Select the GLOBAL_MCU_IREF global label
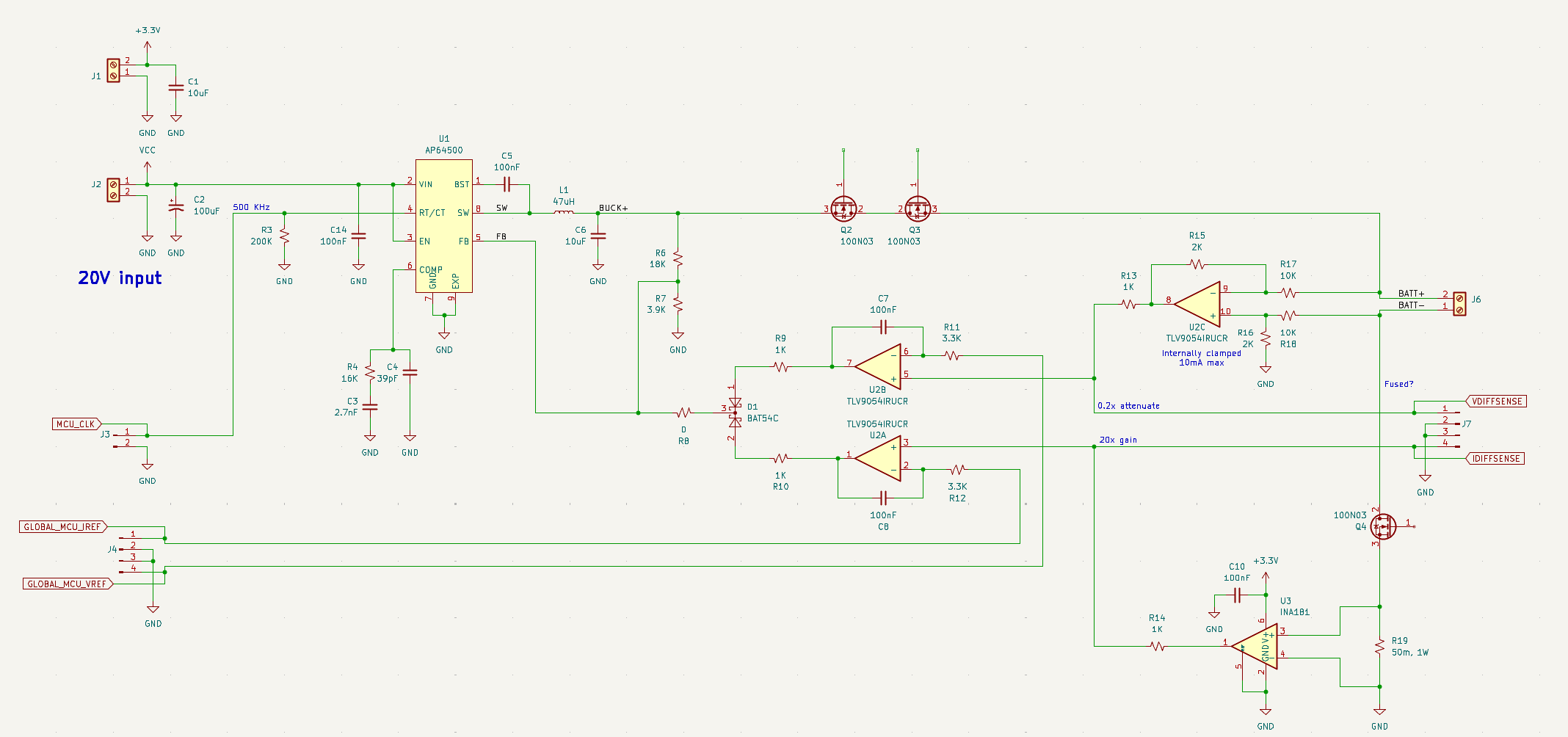This screenshot has width=1568, height=737. click(63, 526)
